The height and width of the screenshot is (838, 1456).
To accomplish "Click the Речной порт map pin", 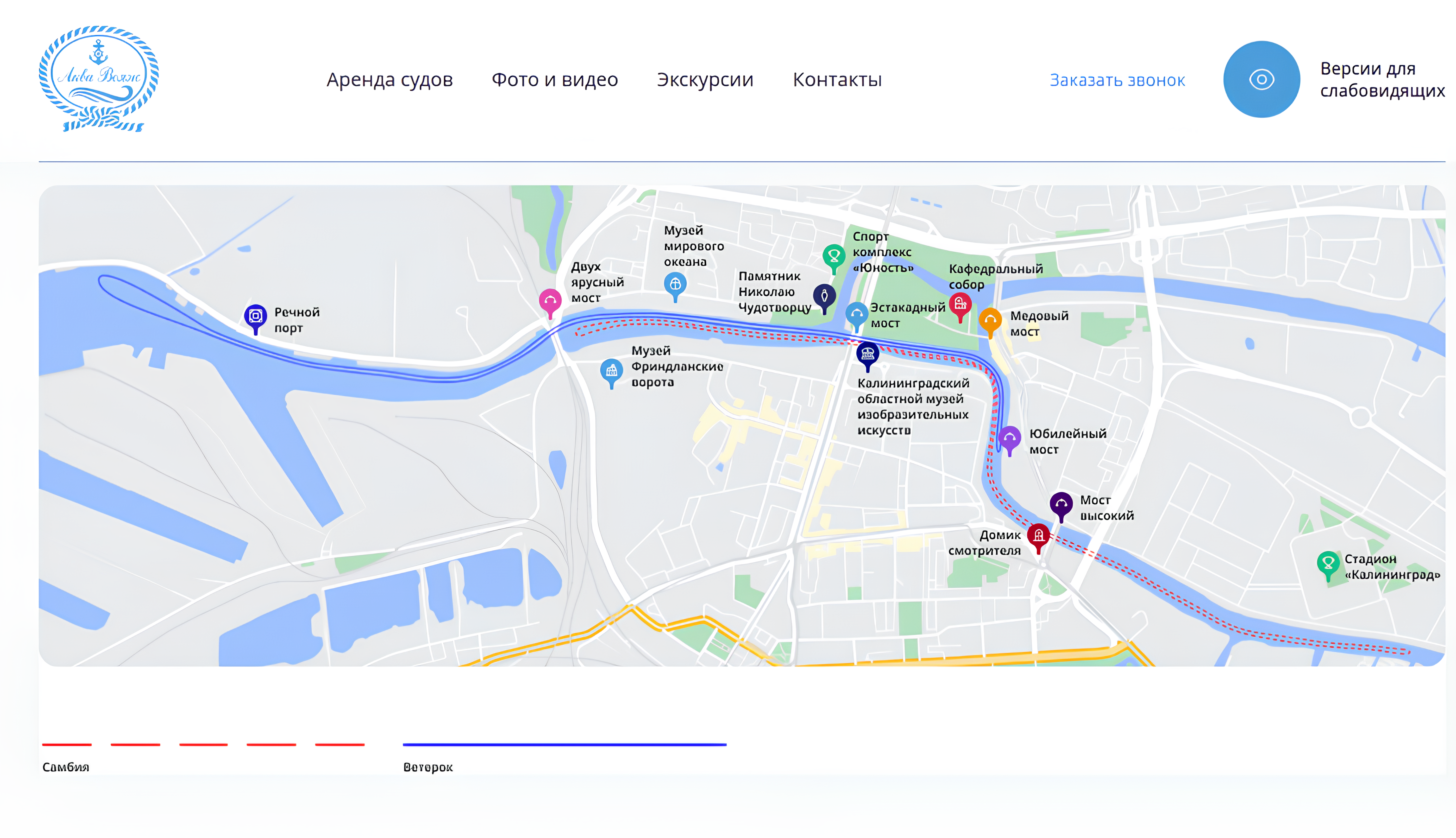I will [x=255, y=316].
